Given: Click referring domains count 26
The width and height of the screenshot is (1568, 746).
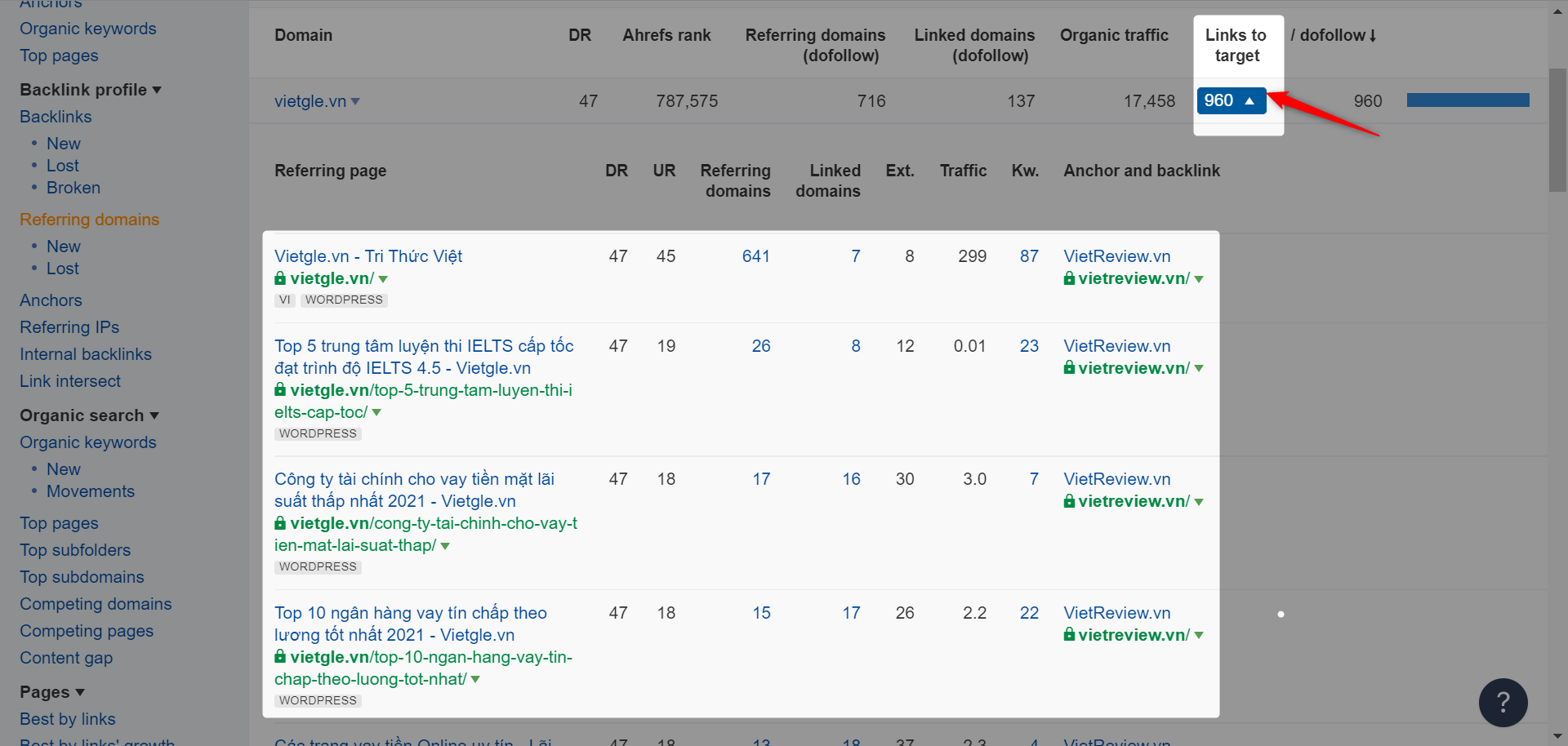Looking at the screenshot, I should (x=761, y=346).
